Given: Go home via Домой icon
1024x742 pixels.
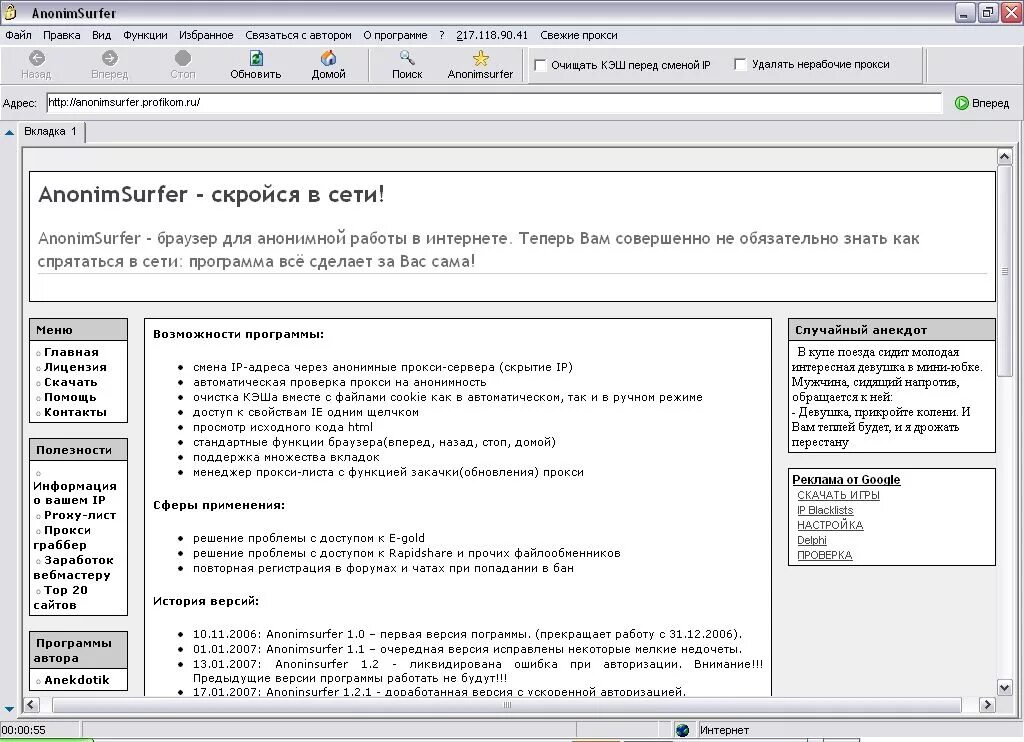Looking at the screenshot, I should pyautogui.click(x=328, y=58).
